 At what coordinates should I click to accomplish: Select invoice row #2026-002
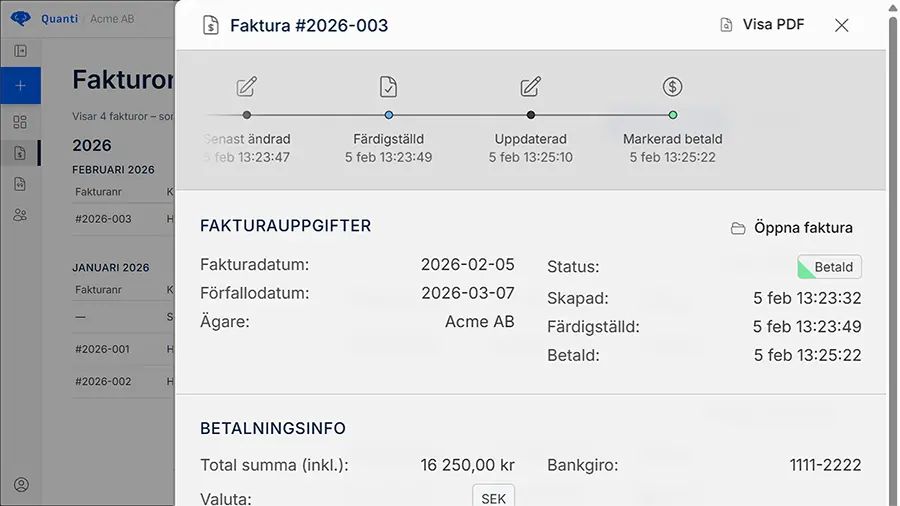click(123, 381)
